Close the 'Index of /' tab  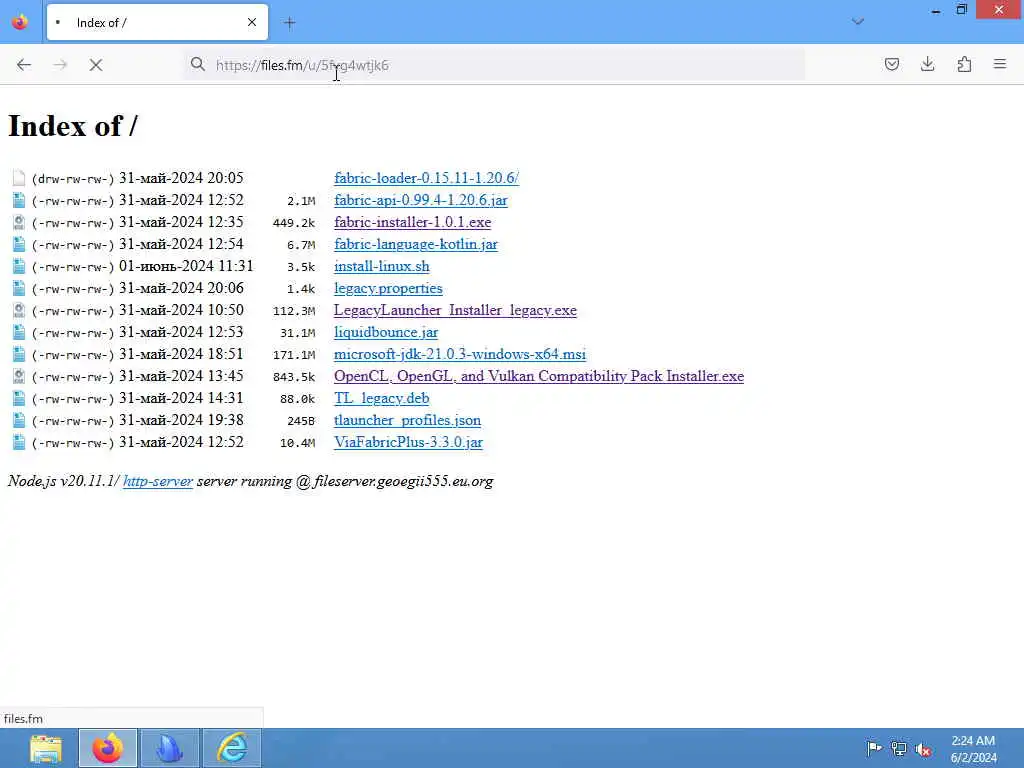click(252, 22)
